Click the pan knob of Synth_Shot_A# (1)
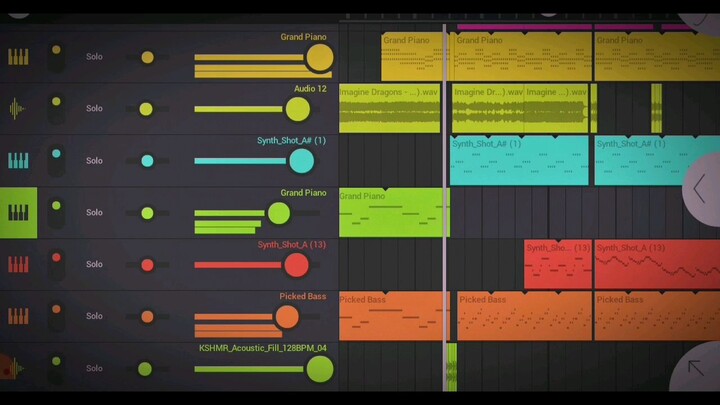 pyautogui.click(x=147, y=161)
